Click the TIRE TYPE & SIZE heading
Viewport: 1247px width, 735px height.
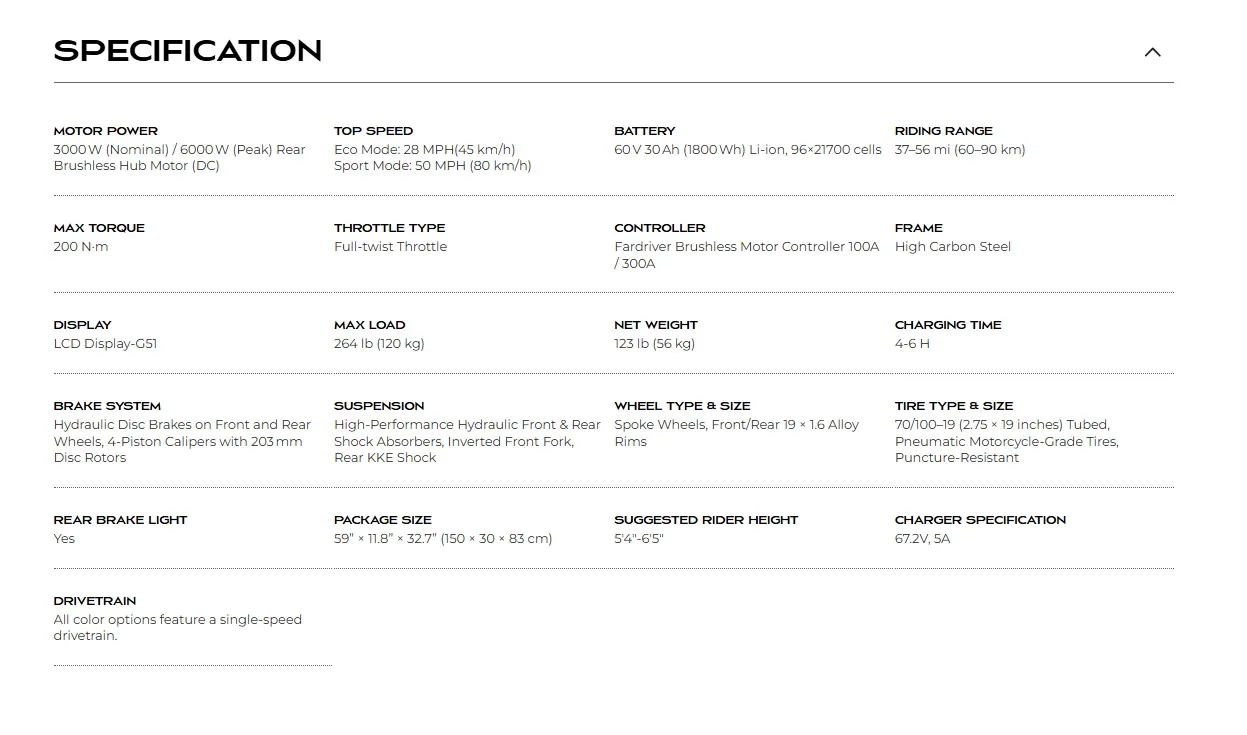tap(954, 406)
